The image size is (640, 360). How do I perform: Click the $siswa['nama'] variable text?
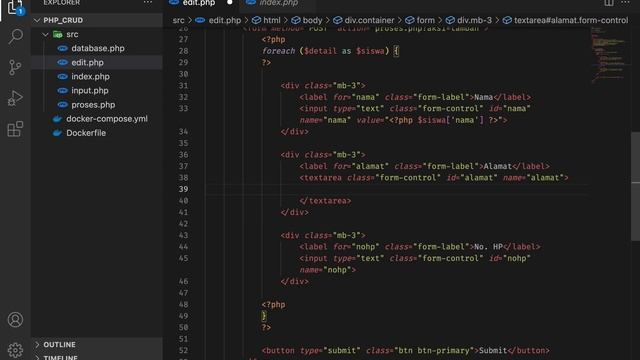451,120
